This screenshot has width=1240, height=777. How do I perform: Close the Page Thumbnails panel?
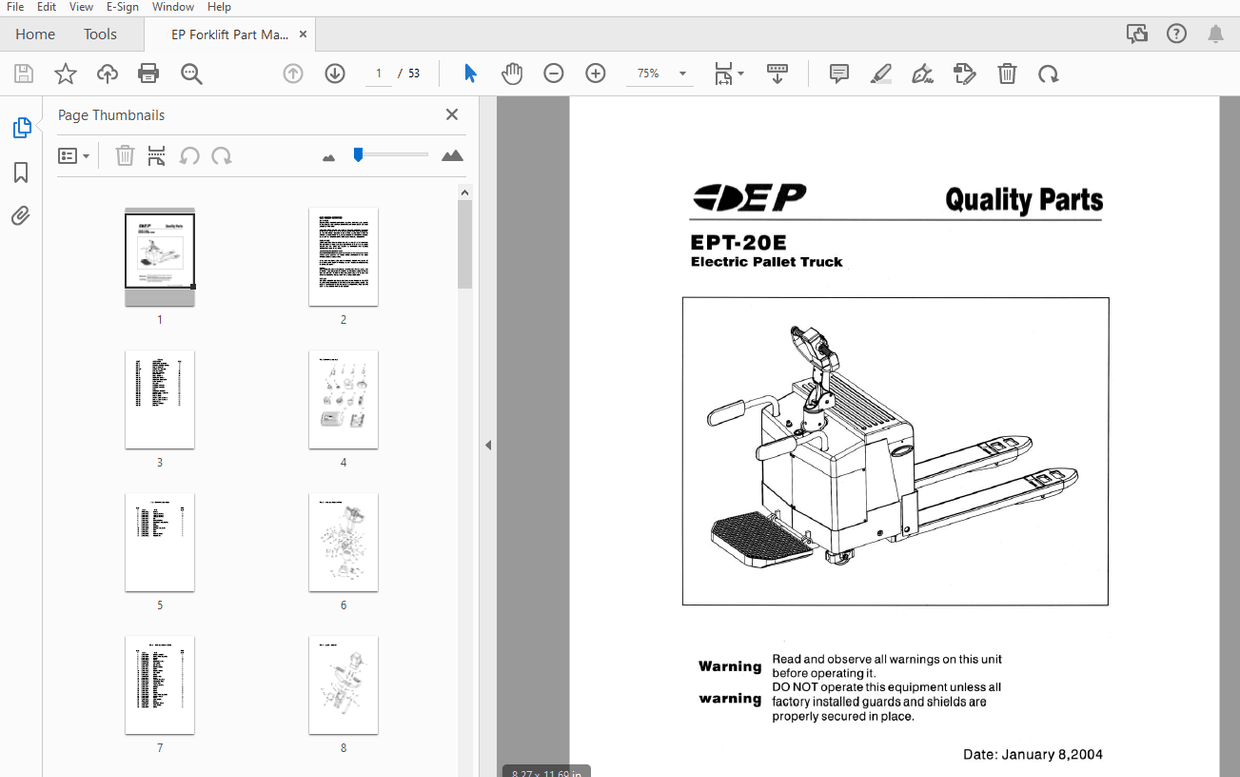(451, 114)
